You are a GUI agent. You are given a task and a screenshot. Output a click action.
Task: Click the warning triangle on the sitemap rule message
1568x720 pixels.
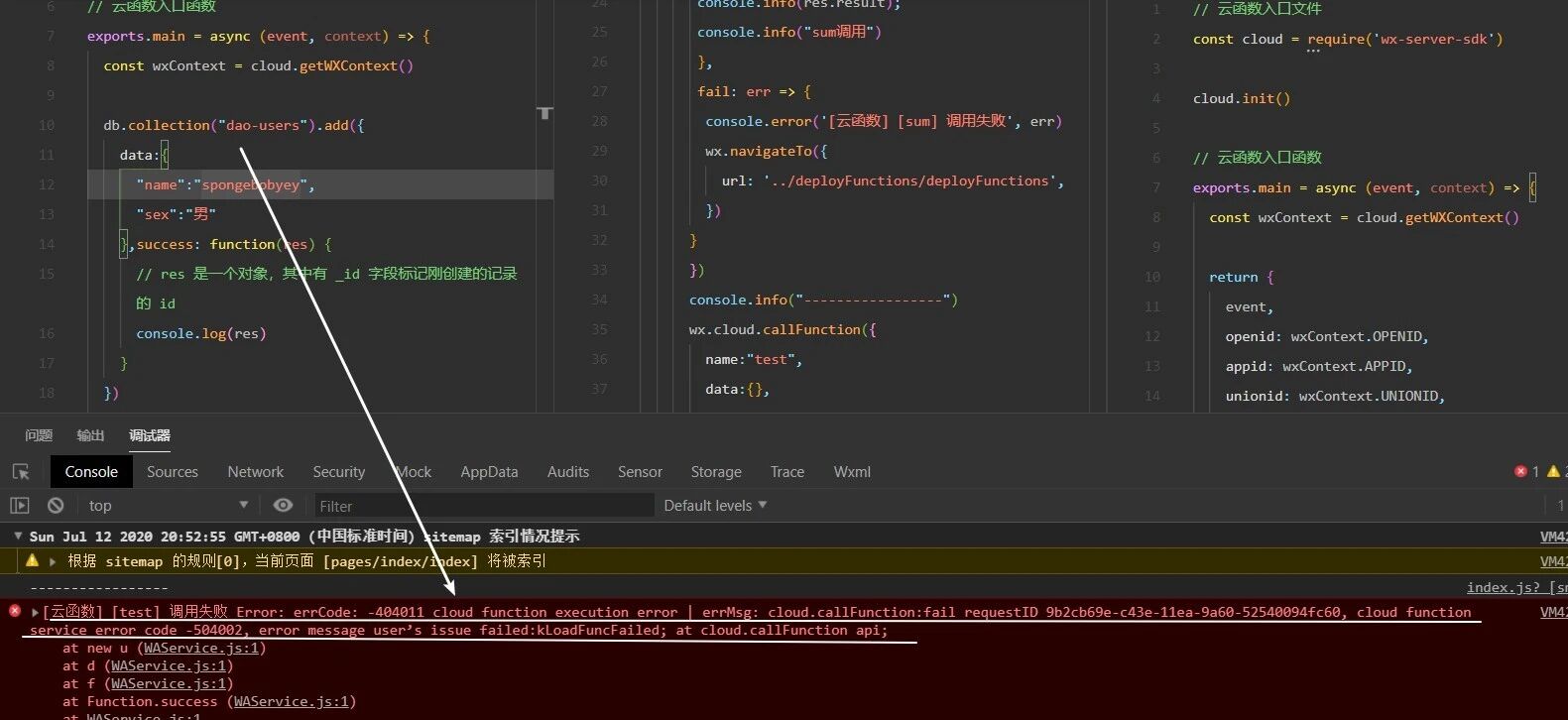tap(32, 561)
